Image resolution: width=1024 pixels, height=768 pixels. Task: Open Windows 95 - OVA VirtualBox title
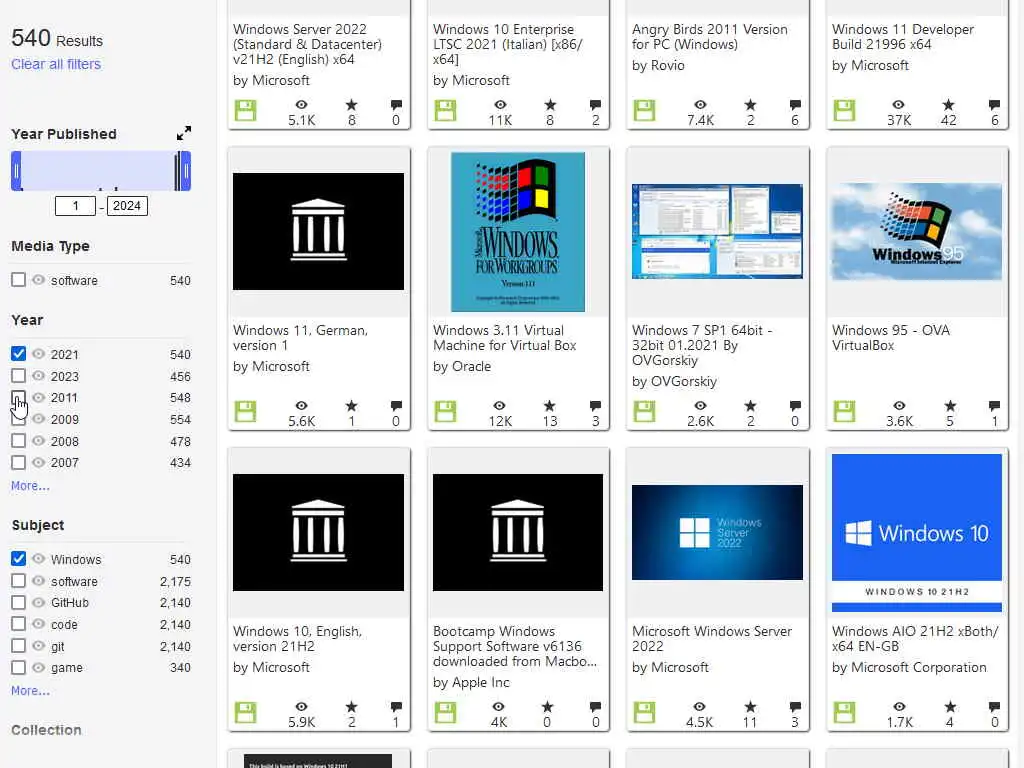tap(891, 338)
